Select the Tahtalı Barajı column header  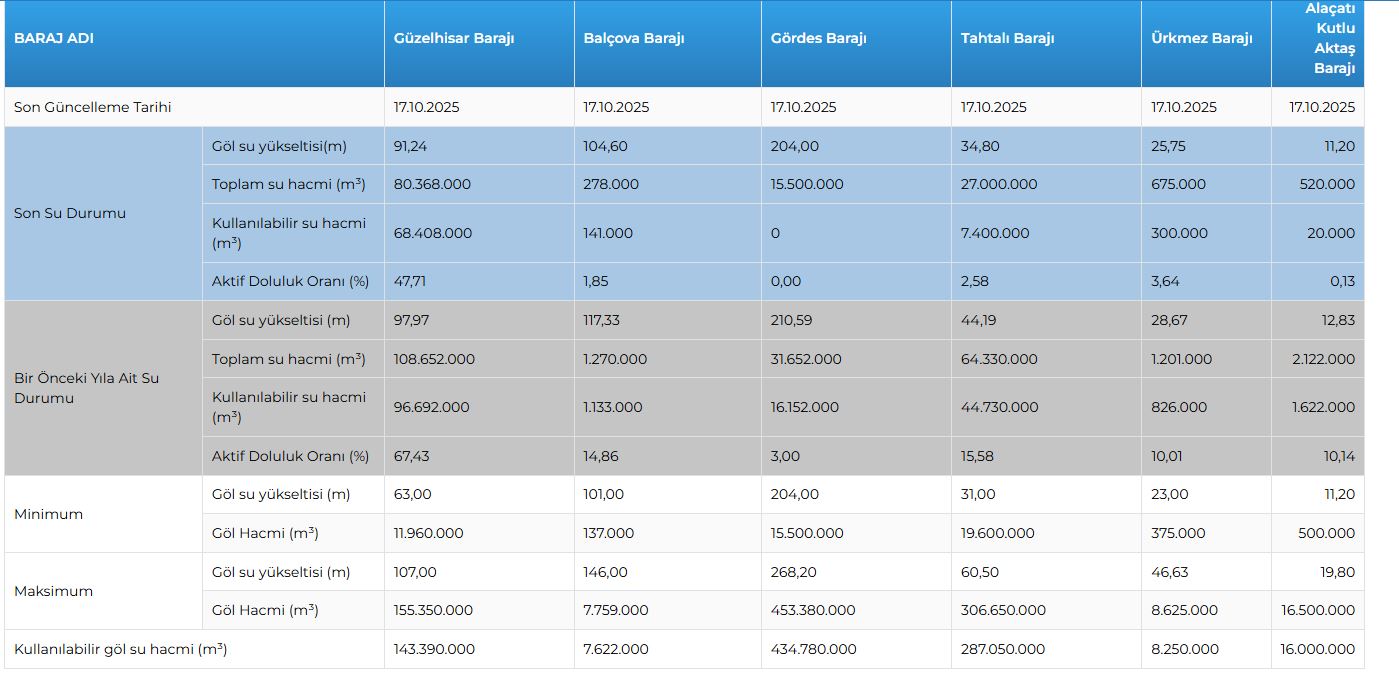point(1007,39)
